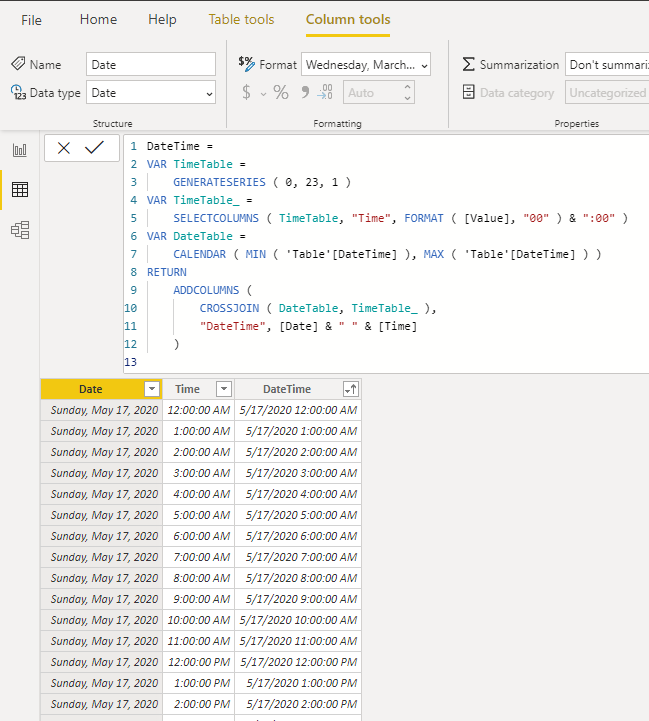649x721 pixels.
Task: Open the Summarization dropdown
Action: (607, 64)
